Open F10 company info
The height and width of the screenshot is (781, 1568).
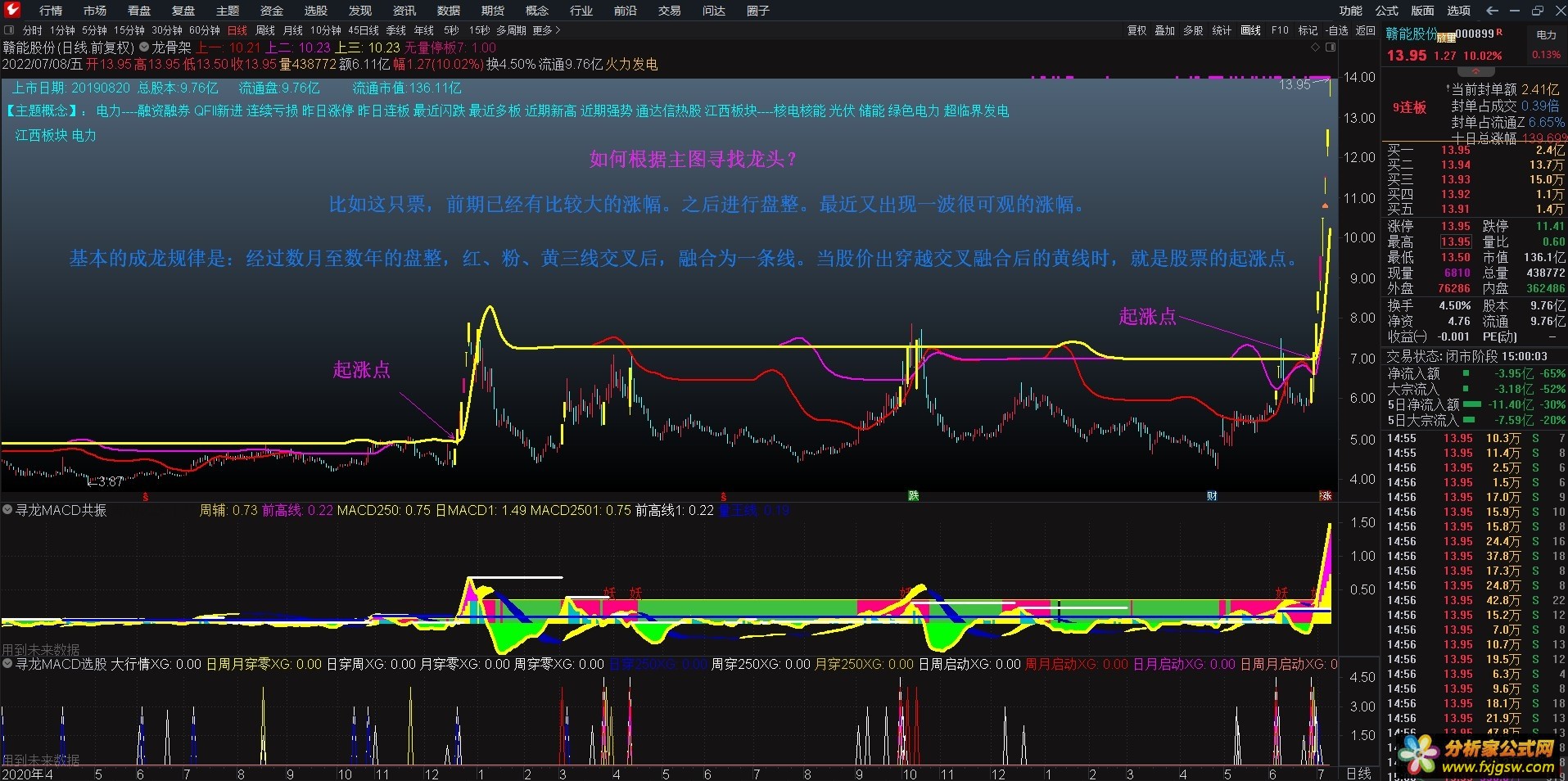click(x=1280, y=30)
